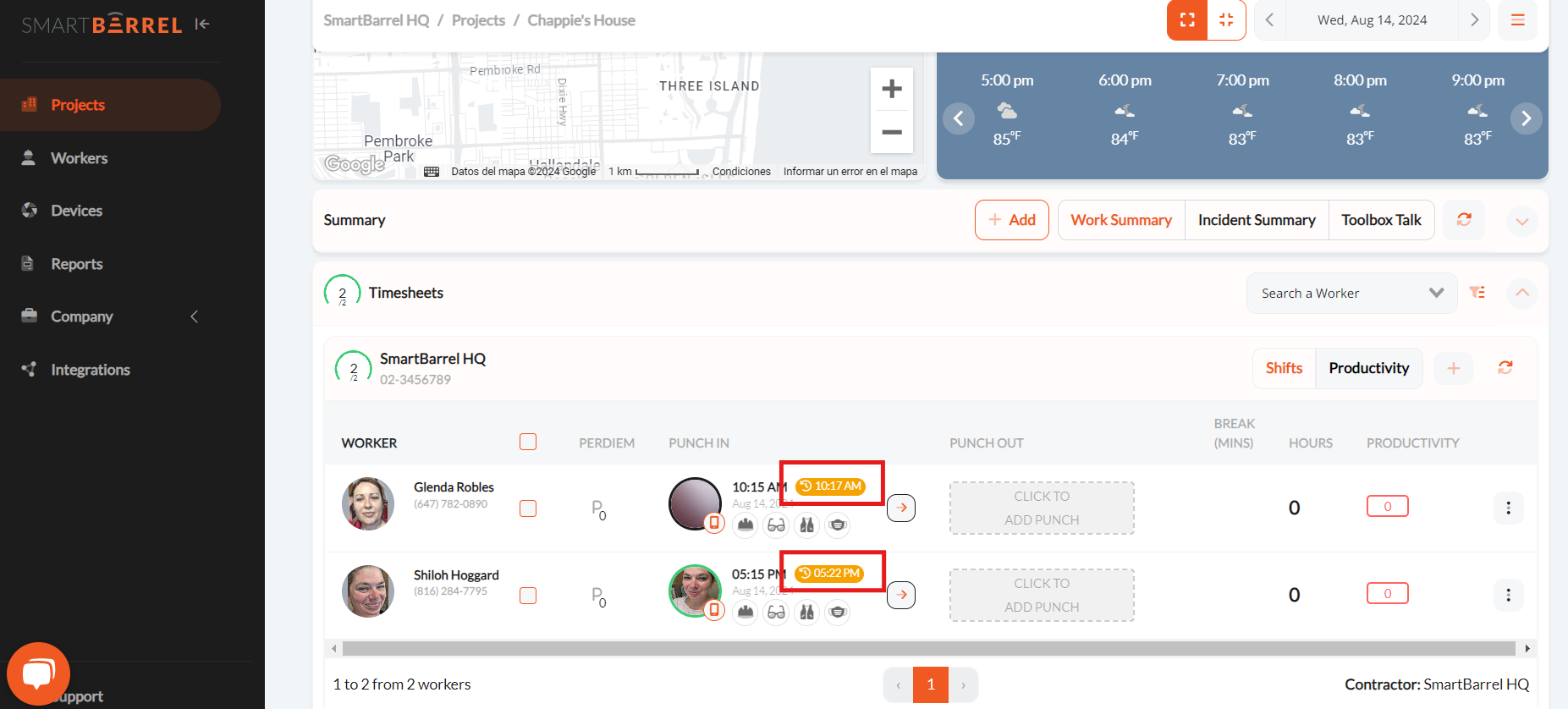Image resolution: width=1568 pixels, height=709 pixels.
Task: Click Shiloh Hoggard's productivity value field
Action: coord(1388,593)
